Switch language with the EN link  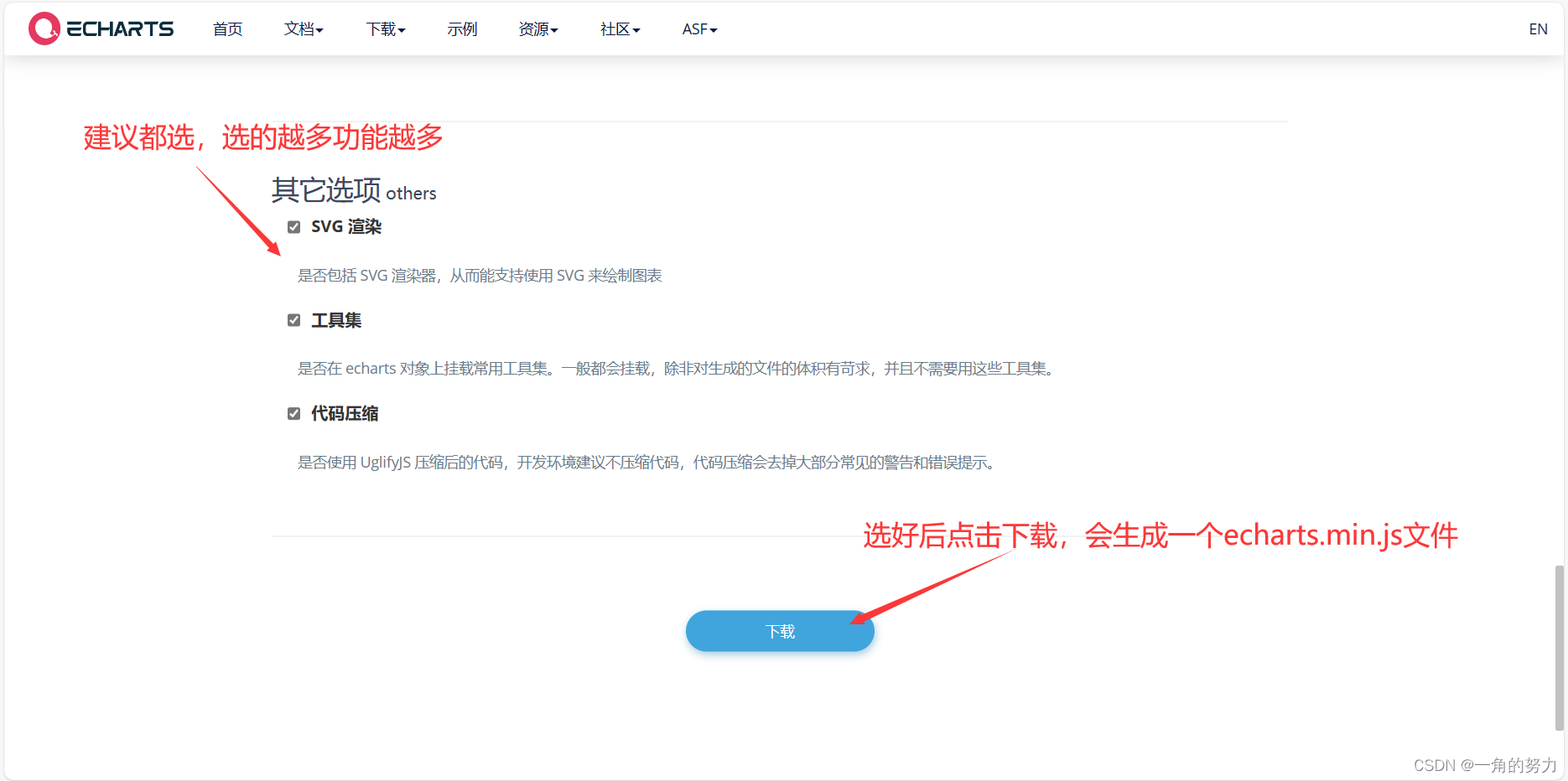pyautogui.click(x=1538, y=29)
